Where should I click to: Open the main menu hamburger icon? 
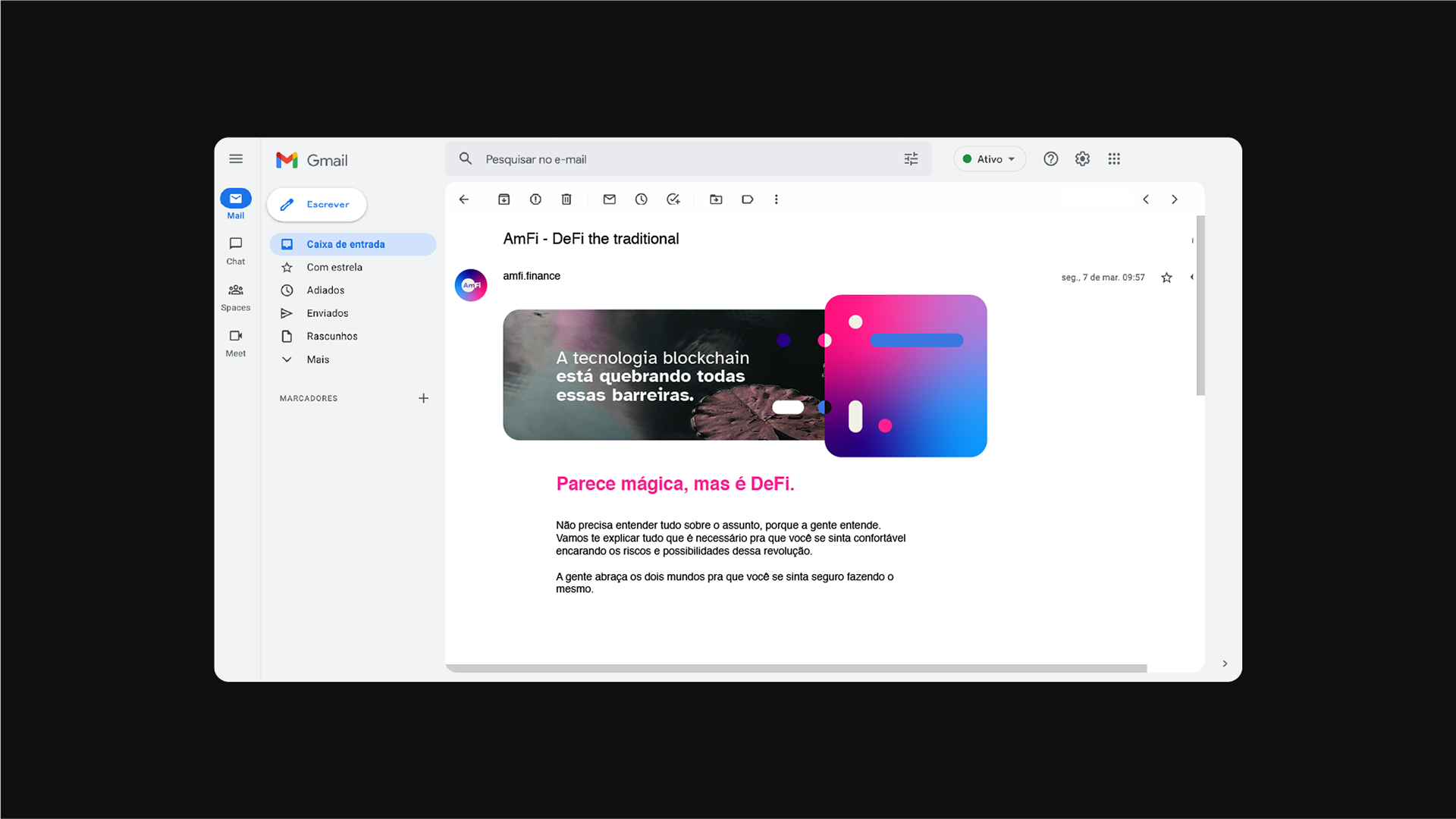click(236, 159)
